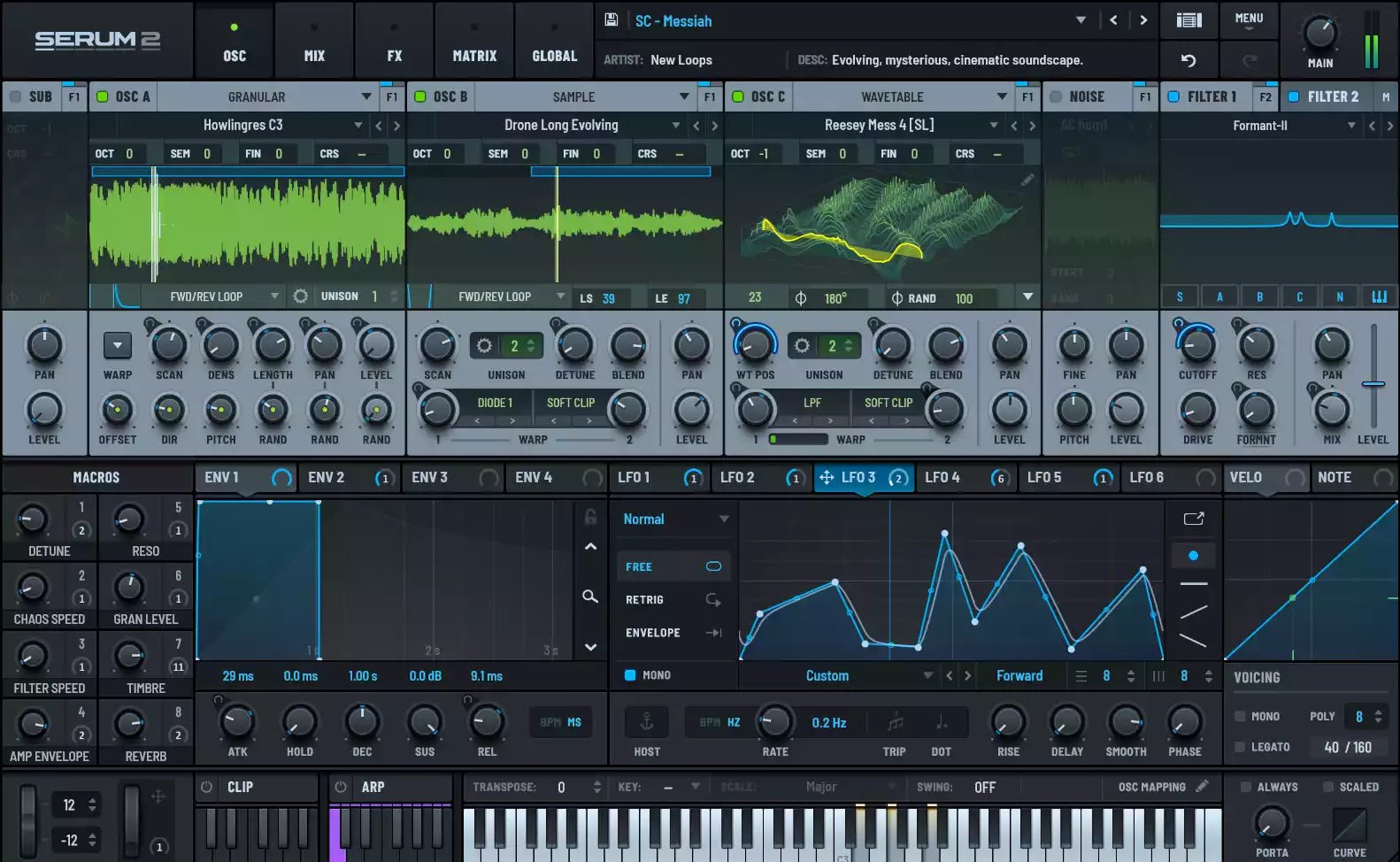This screenshot has height=862, width=1400.
Task: Open OSC A FWD/REV LOOP dropdown
Action: (274, 296)
